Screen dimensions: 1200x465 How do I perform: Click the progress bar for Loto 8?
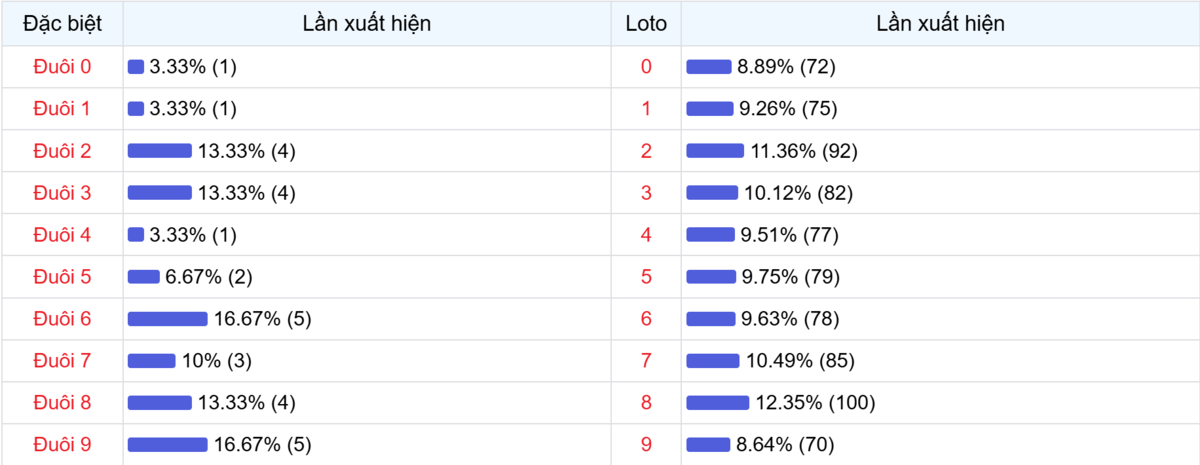(717, 403)
